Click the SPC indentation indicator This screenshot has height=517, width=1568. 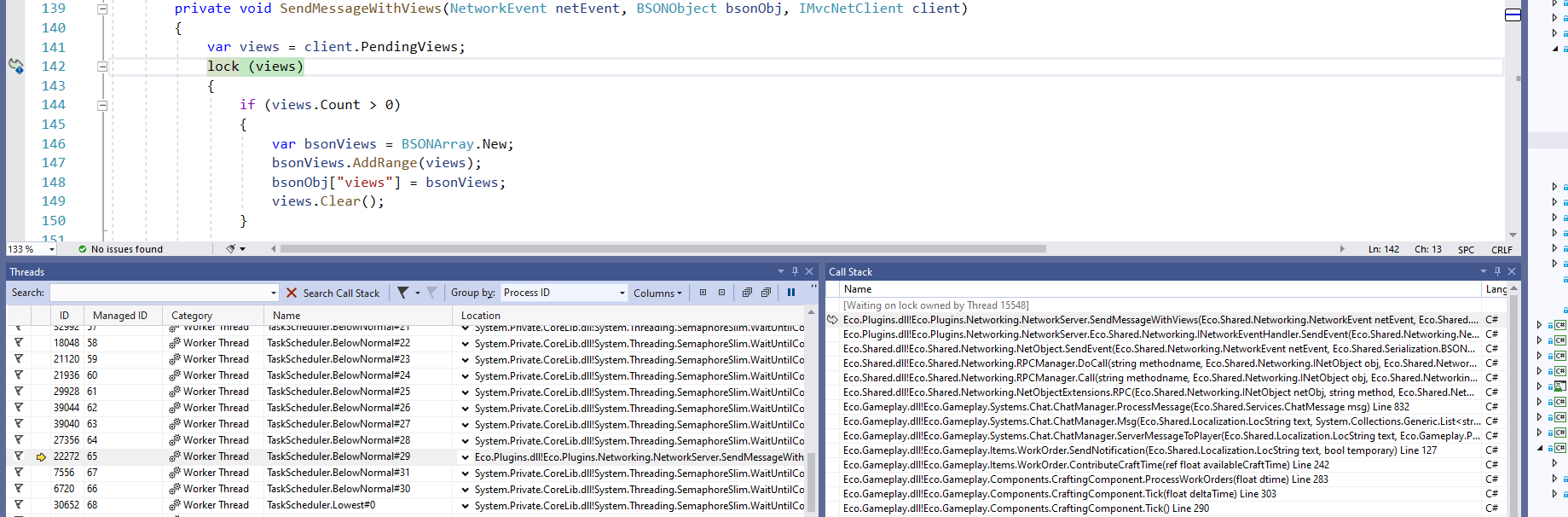click(x=1466, y=250)
